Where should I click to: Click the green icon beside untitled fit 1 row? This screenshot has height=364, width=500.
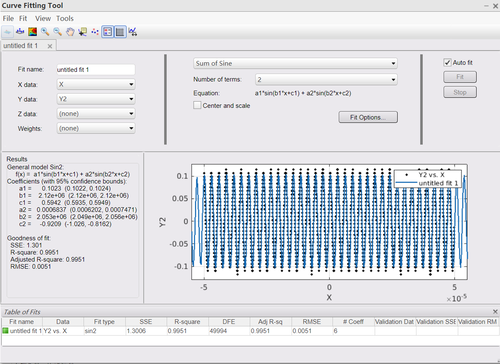click(x=5, y=331)
